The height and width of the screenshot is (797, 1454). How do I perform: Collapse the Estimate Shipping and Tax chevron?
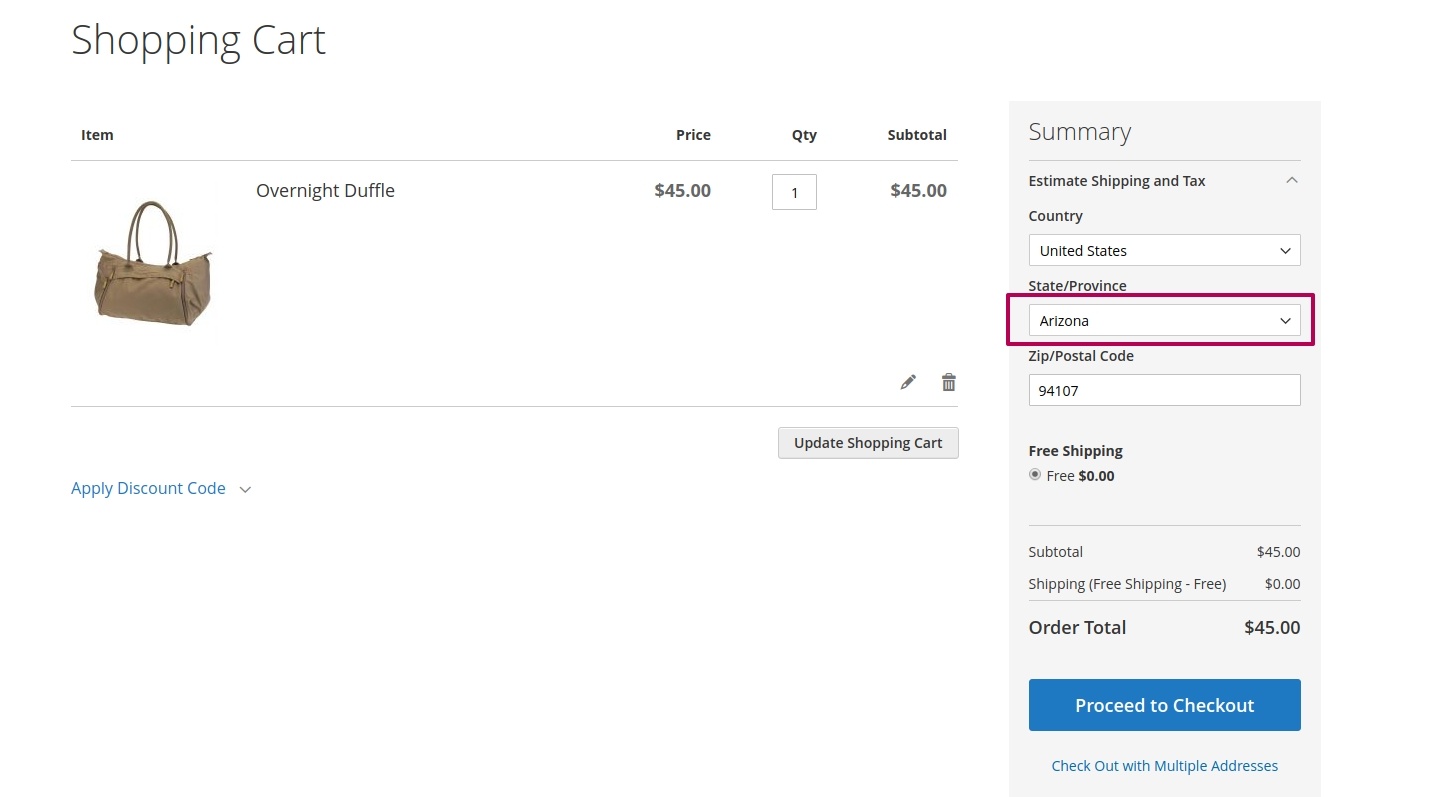point(1291,181)
